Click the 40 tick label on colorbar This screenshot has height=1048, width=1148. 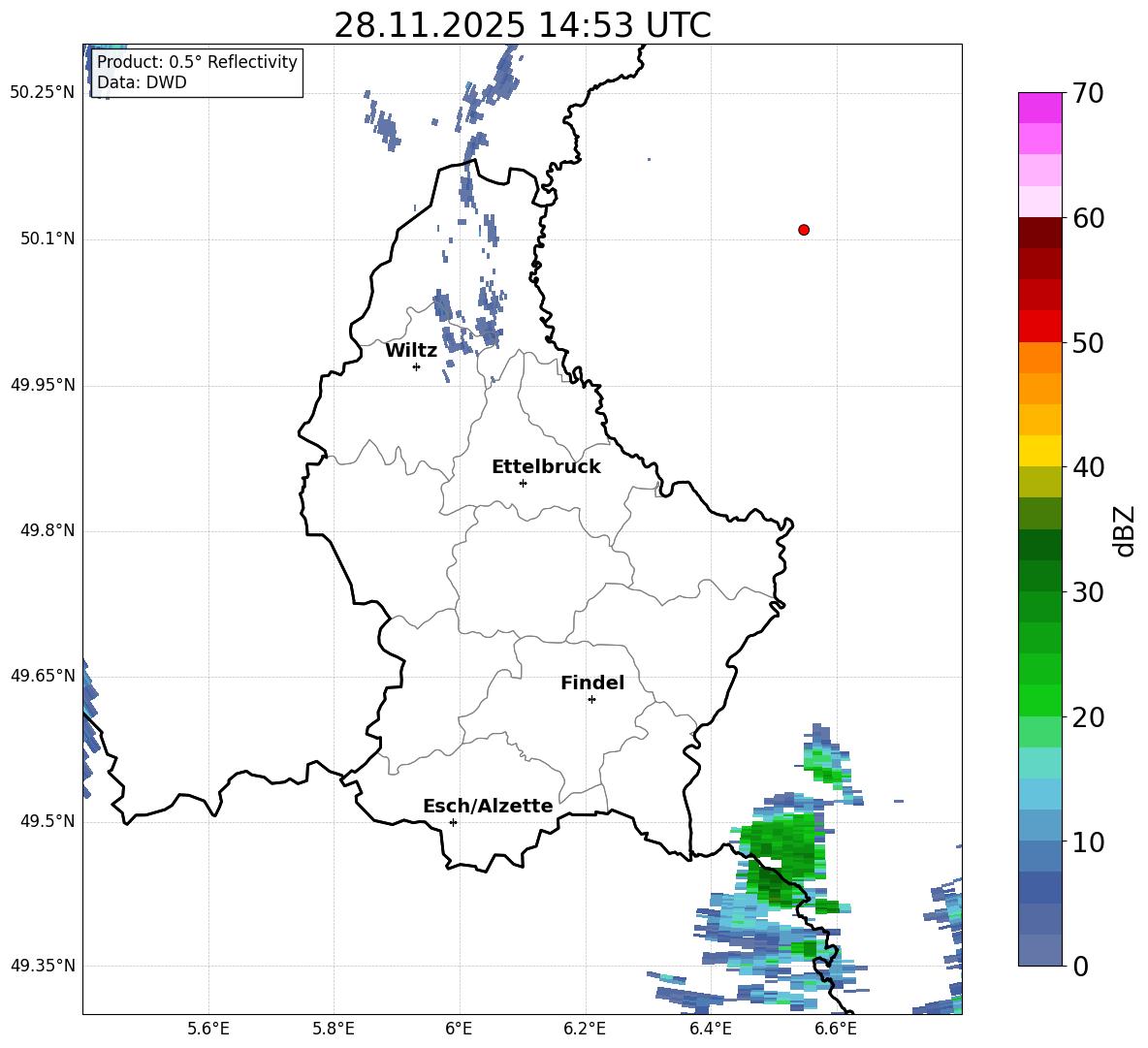(x=1088, y=467)
